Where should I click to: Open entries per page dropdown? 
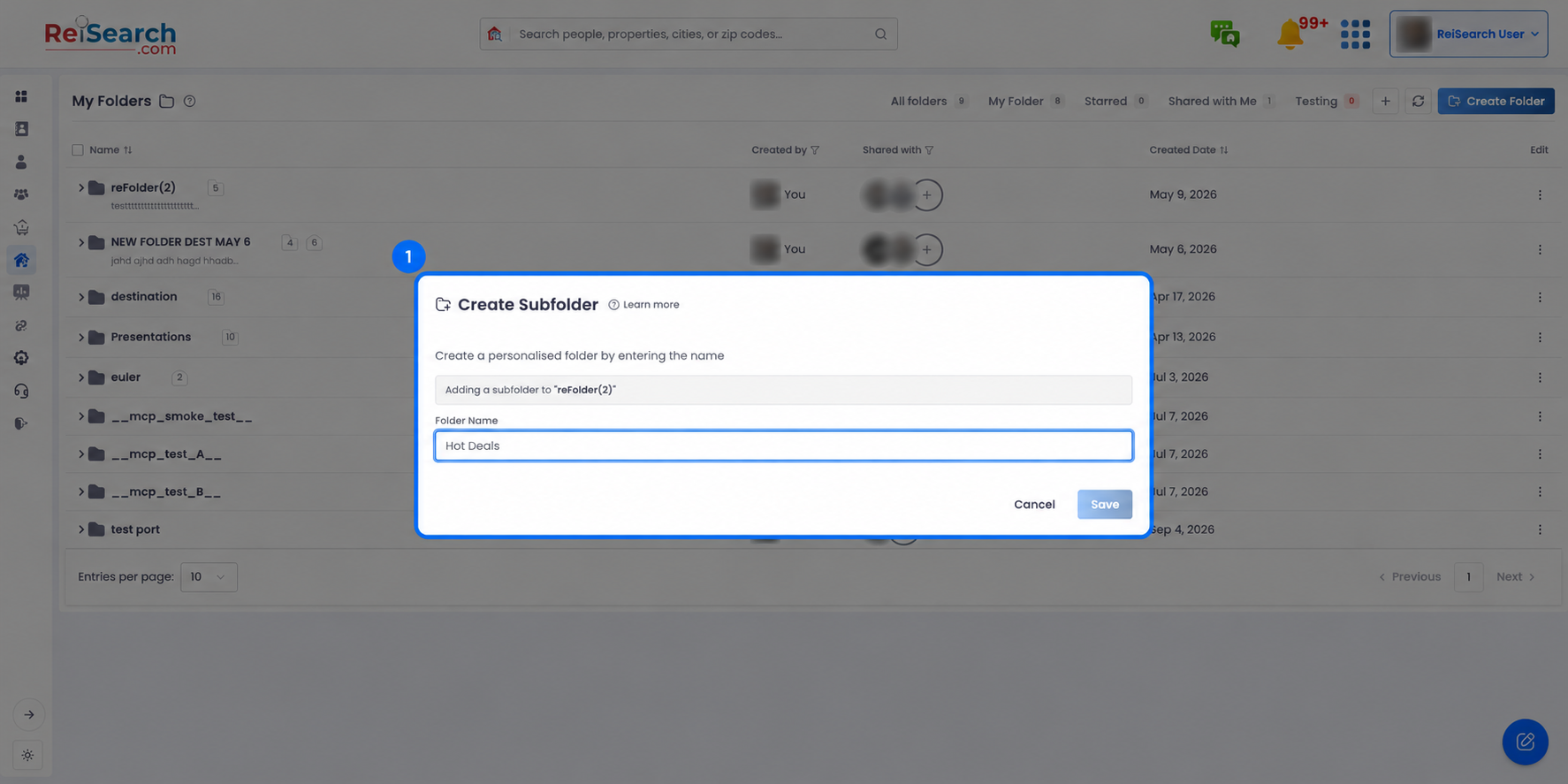click(x=209, y=577)
